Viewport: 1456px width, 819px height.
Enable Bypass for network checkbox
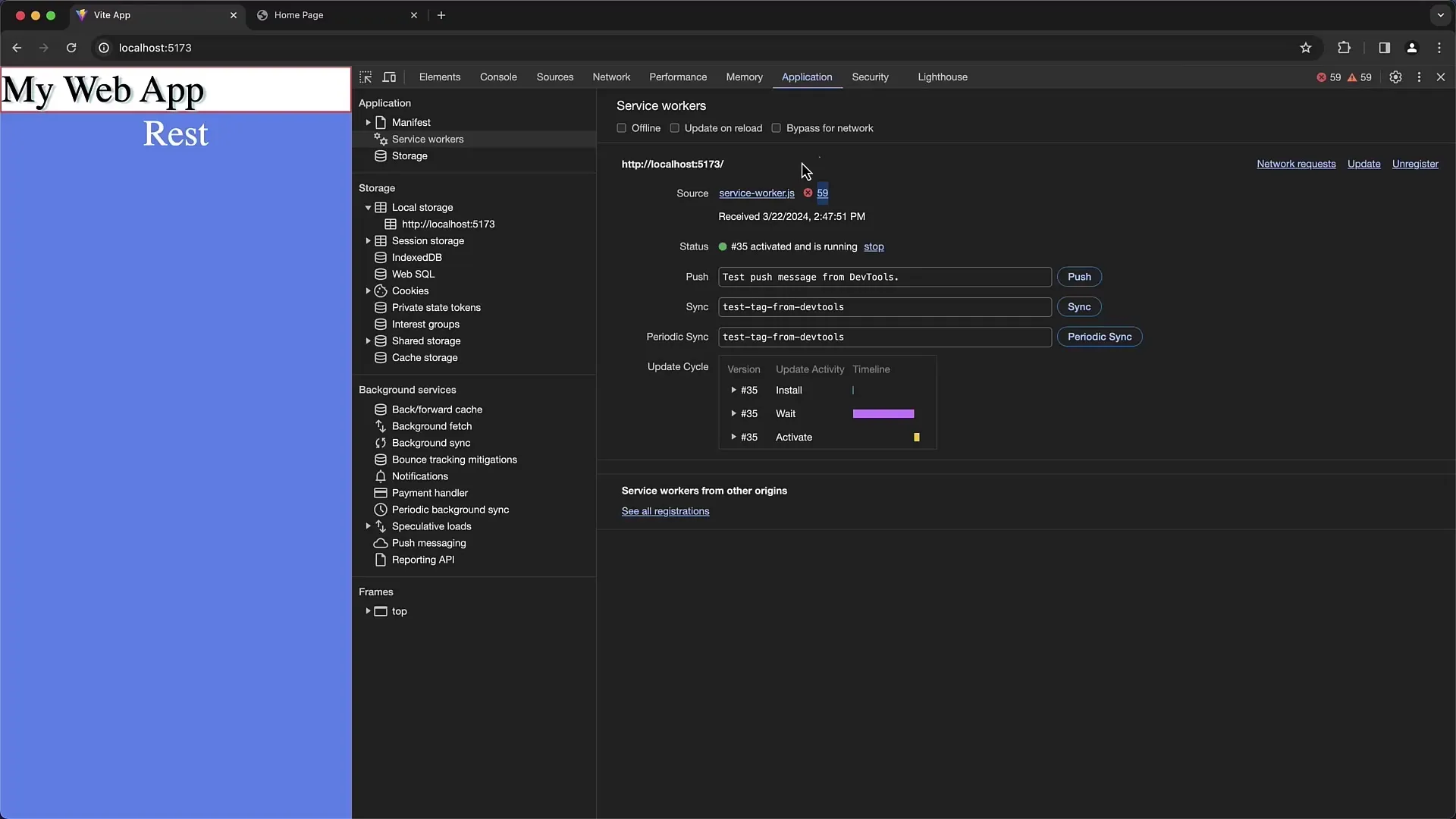(777, 128)
